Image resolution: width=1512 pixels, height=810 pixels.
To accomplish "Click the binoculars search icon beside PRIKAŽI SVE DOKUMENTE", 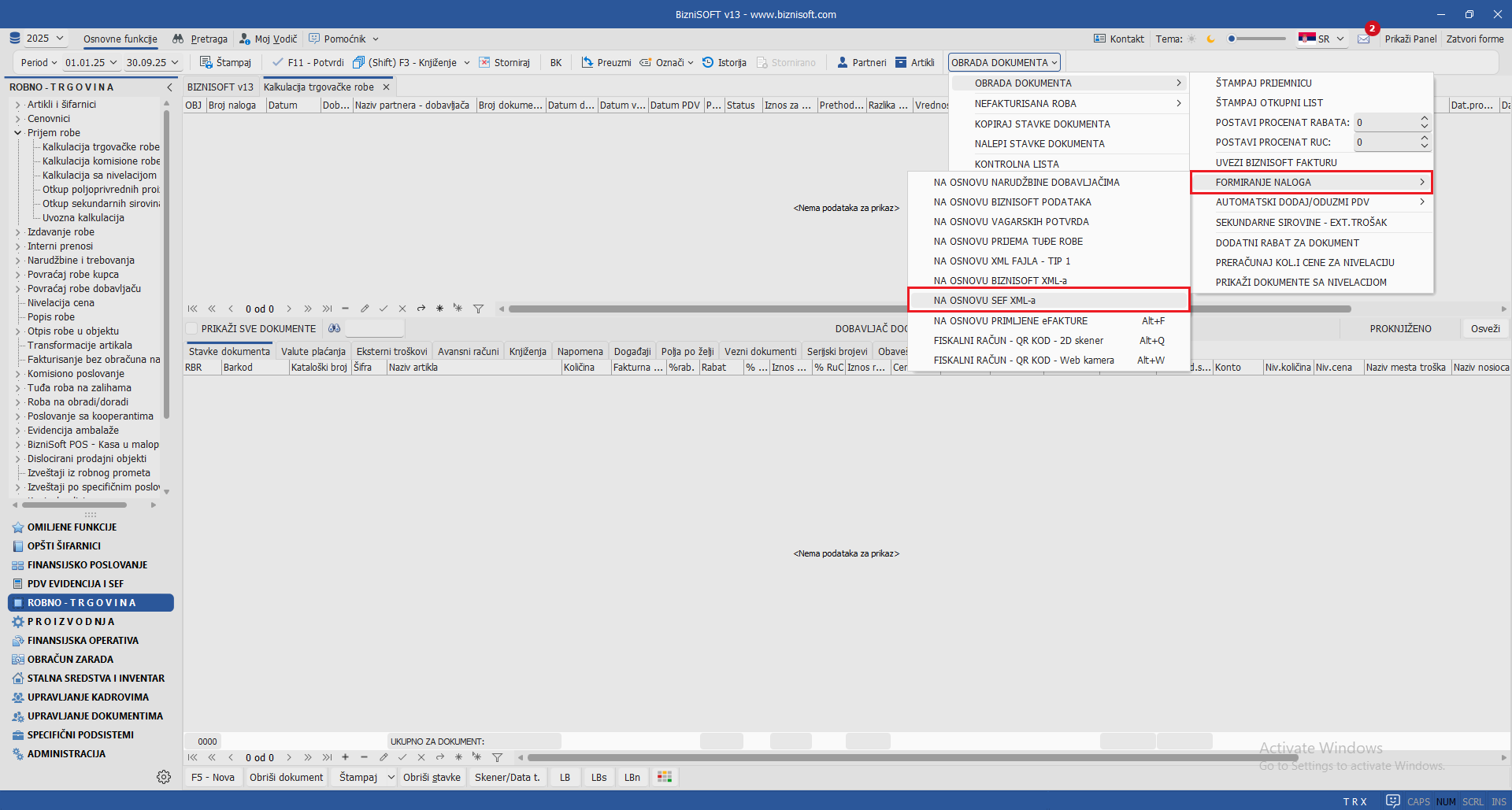I will click(x=335, y=328).
